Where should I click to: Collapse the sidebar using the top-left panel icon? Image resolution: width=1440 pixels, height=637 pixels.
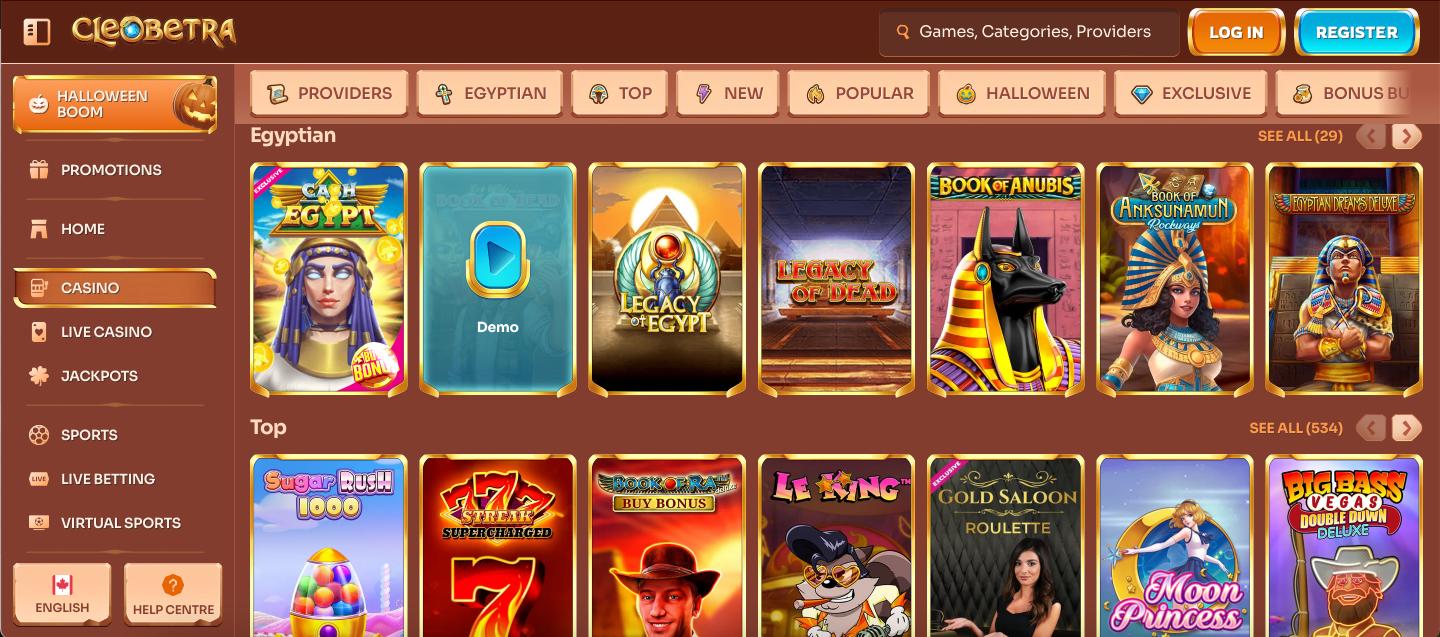(36, 32)
